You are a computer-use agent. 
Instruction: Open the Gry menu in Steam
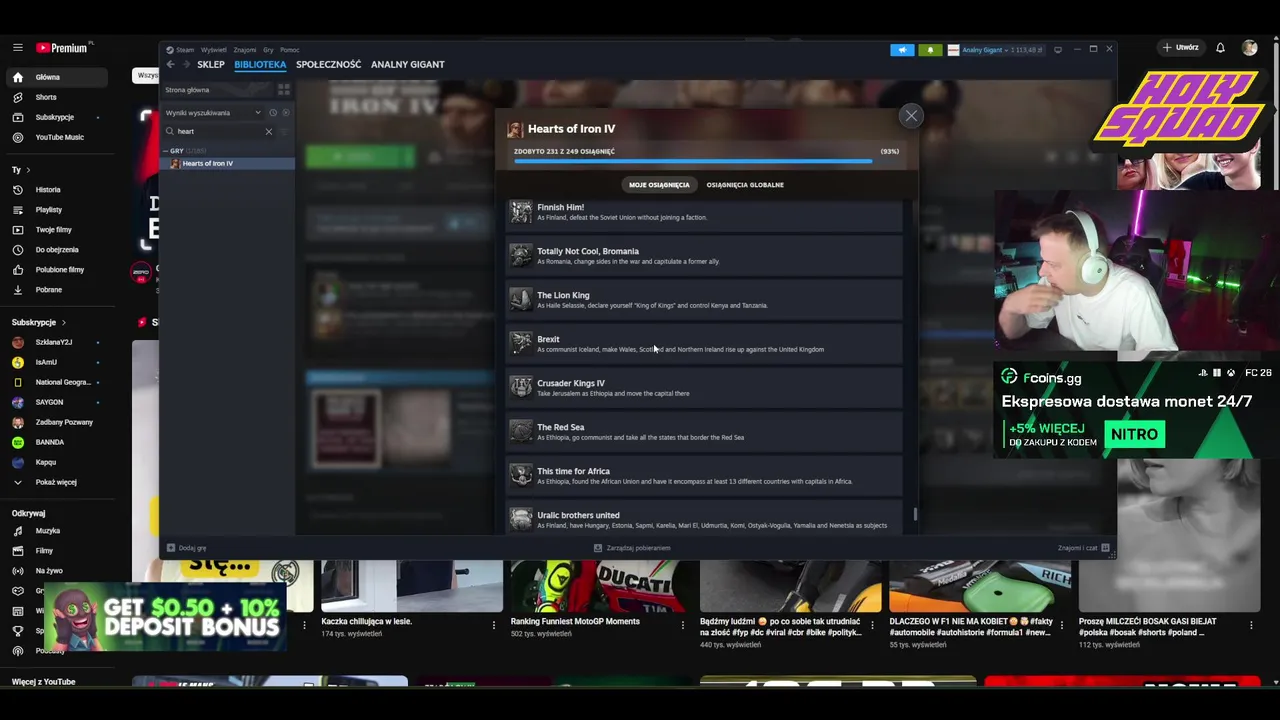[x=268, y=50]
